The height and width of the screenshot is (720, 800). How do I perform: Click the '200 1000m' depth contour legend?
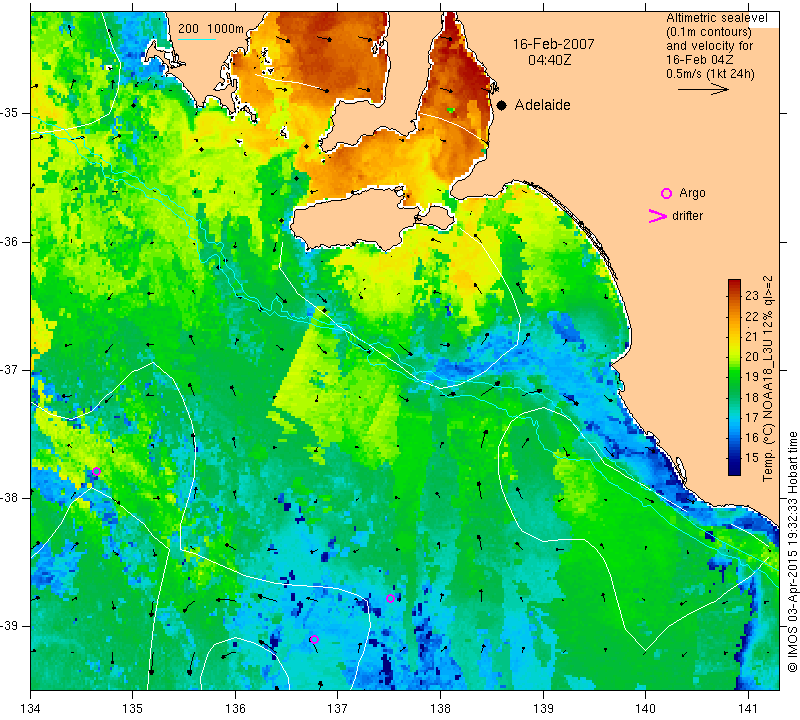(211, 29)
